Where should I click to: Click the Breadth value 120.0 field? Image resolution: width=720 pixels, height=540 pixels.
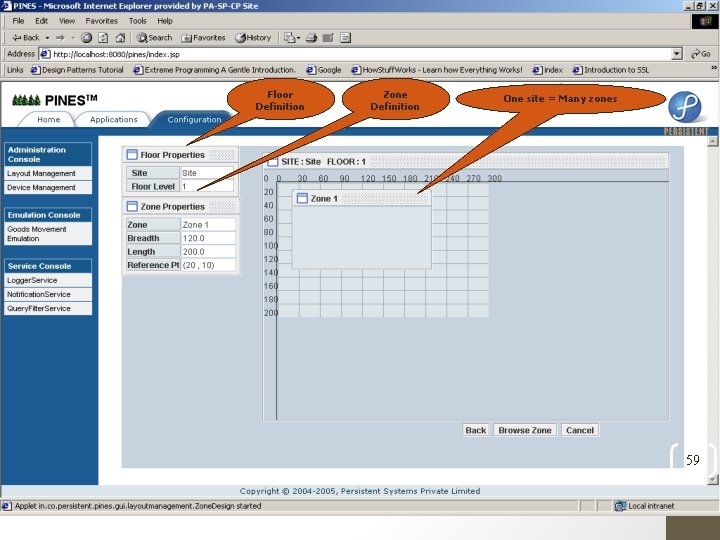coord(208,238)
